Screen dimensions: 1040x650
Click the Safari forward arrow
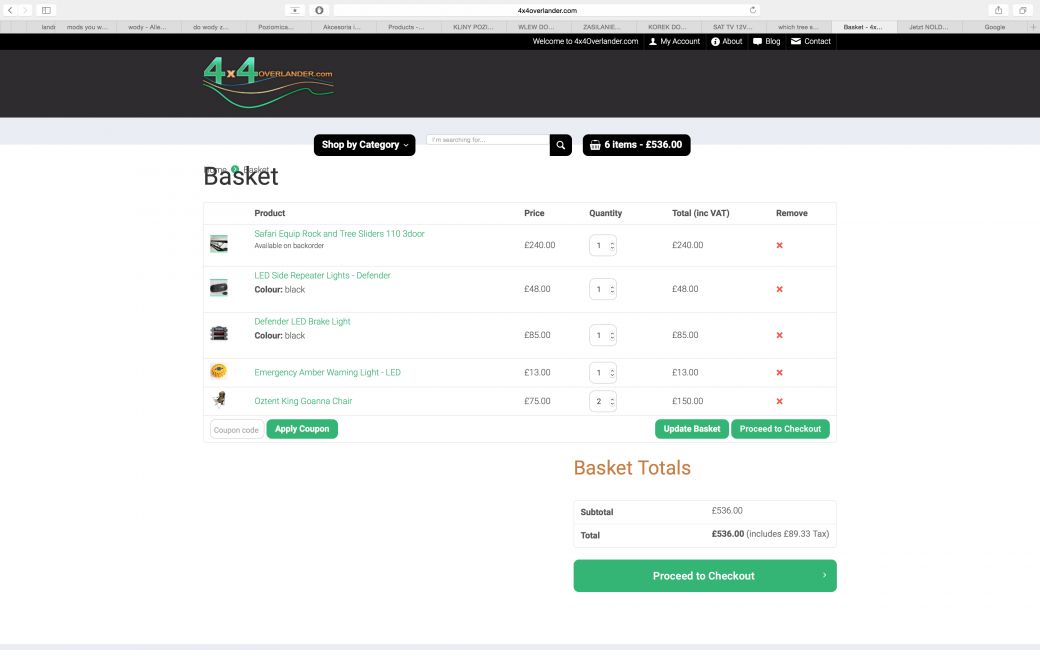25,10
